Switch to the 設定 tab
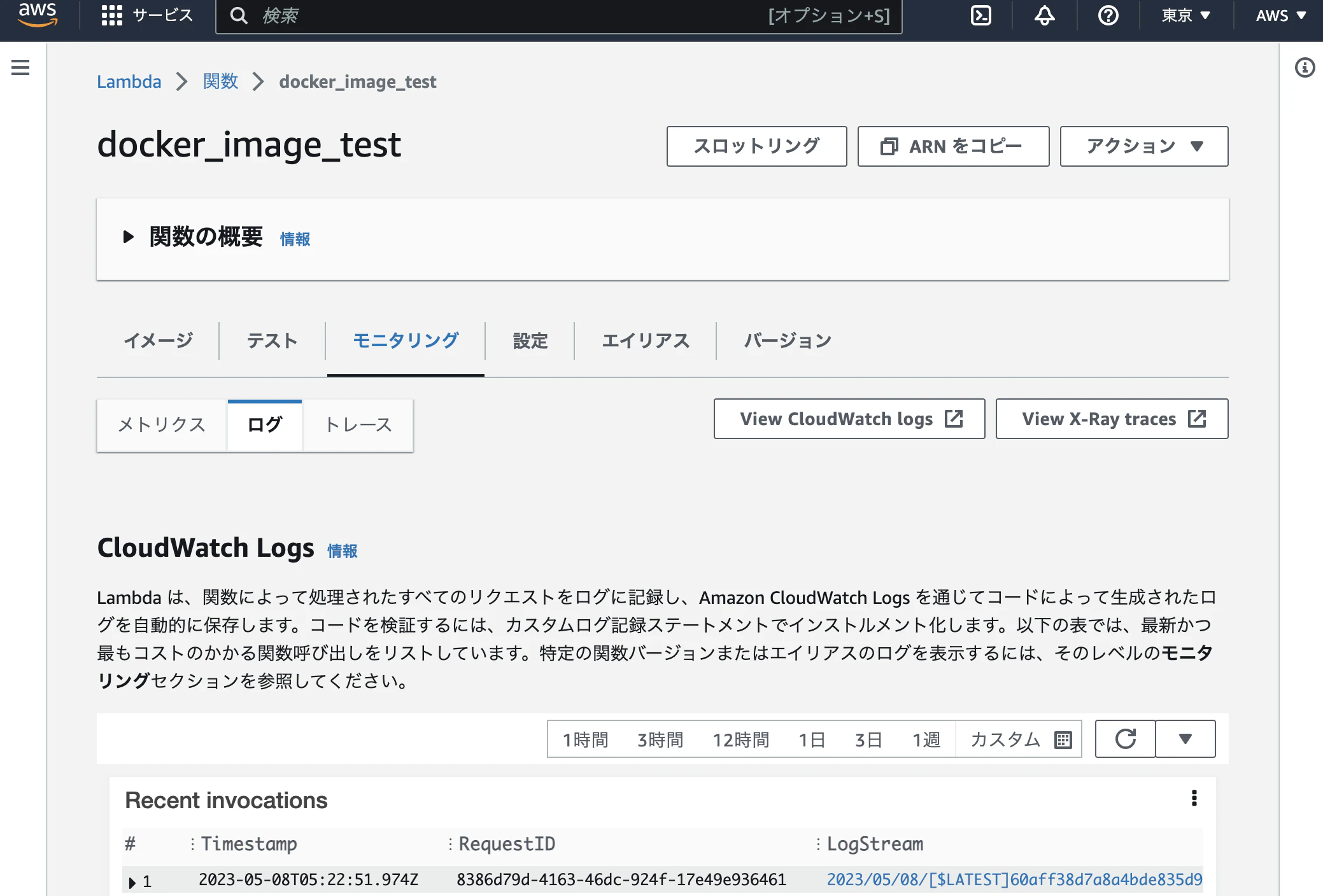The width and height of the screenshot is (1323, 896). click(x=530, y=340)
